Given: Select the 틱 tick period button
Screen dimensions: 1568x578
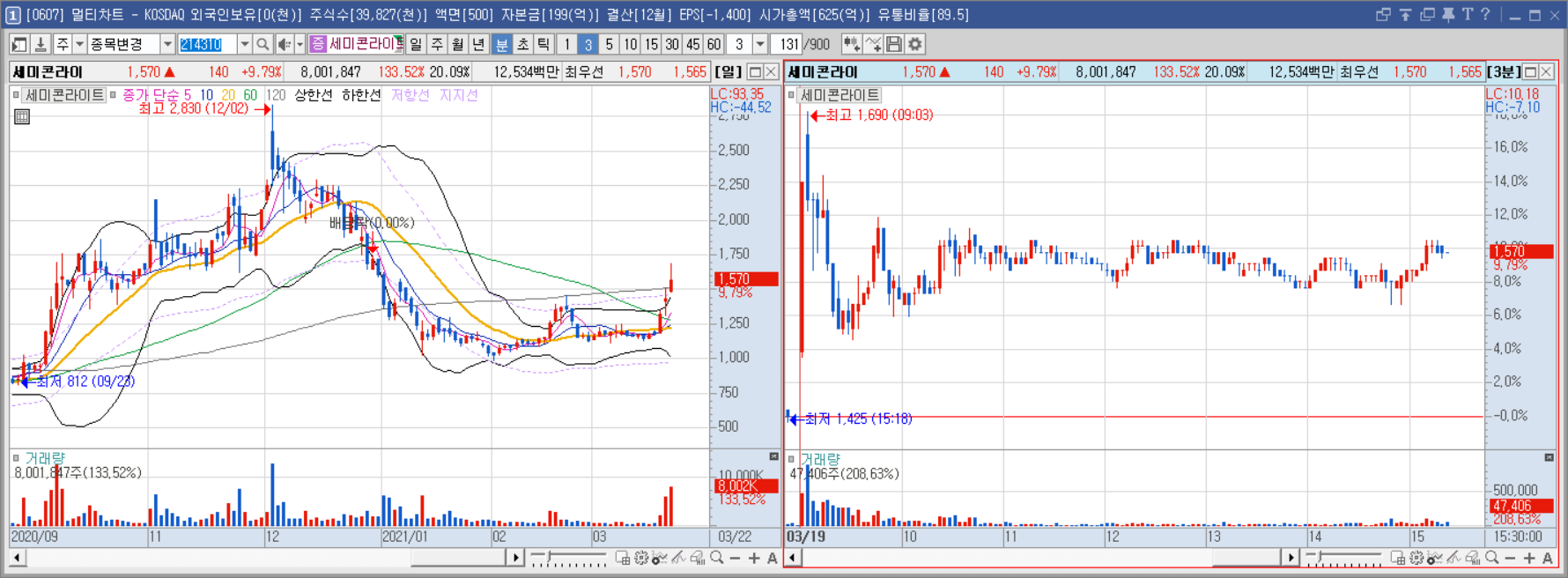Looking at the screenshot, I should coord(544,44).
